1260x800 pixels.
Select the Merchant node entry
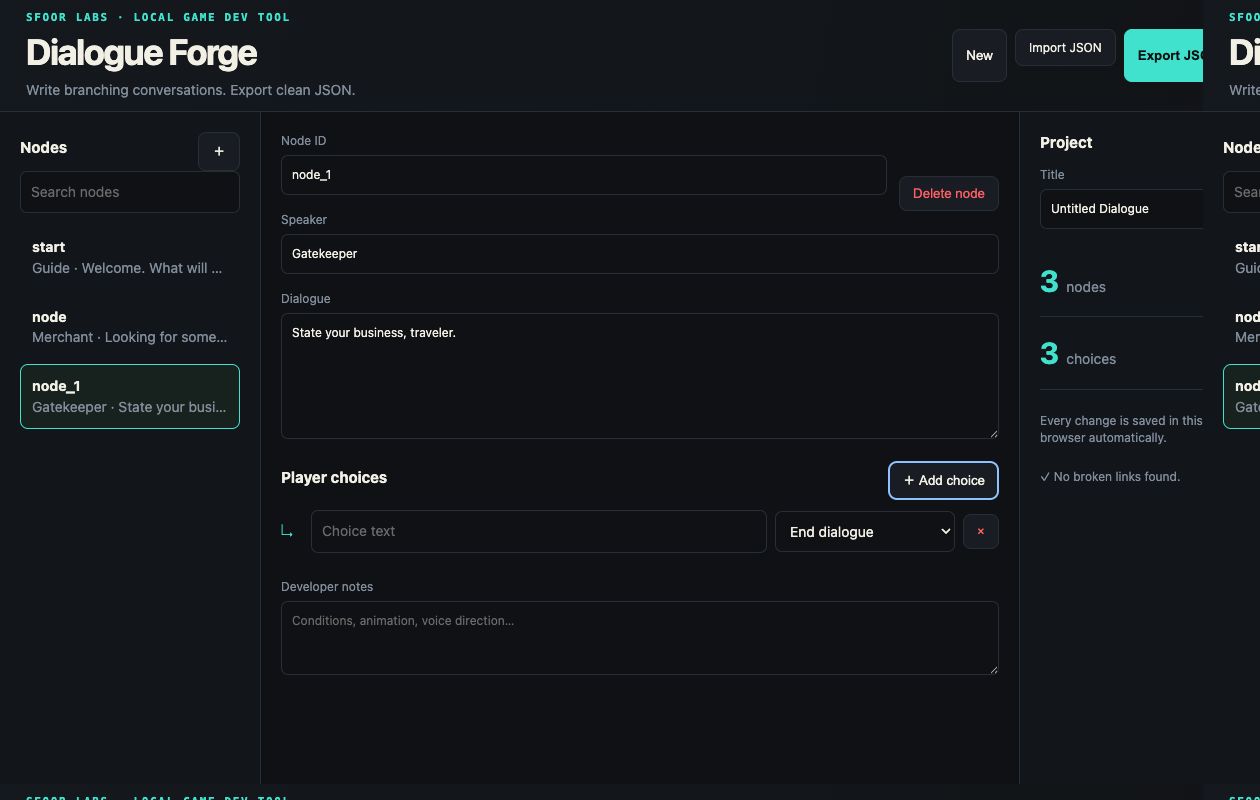click(x=130, y=327)
